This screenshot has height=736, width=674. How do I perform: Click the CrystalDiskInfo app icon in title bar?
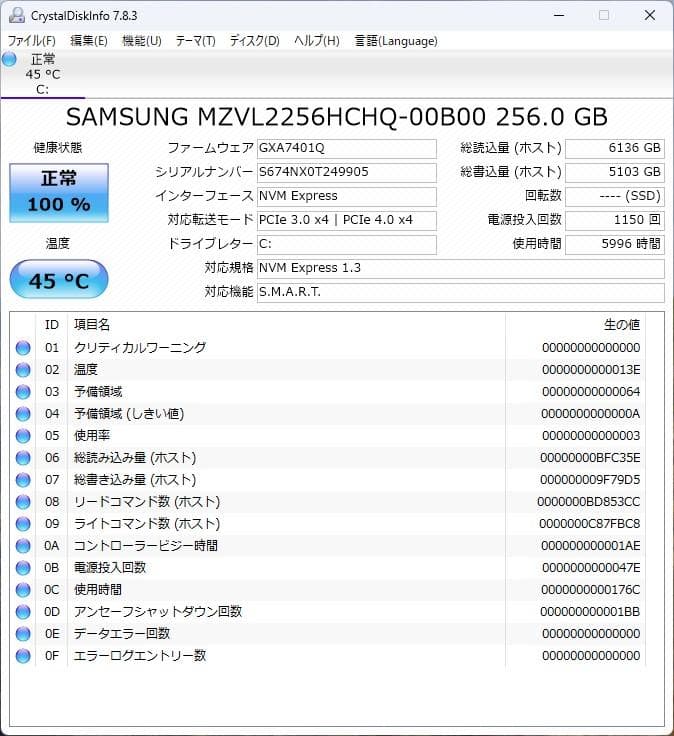[x=17, y=15]
